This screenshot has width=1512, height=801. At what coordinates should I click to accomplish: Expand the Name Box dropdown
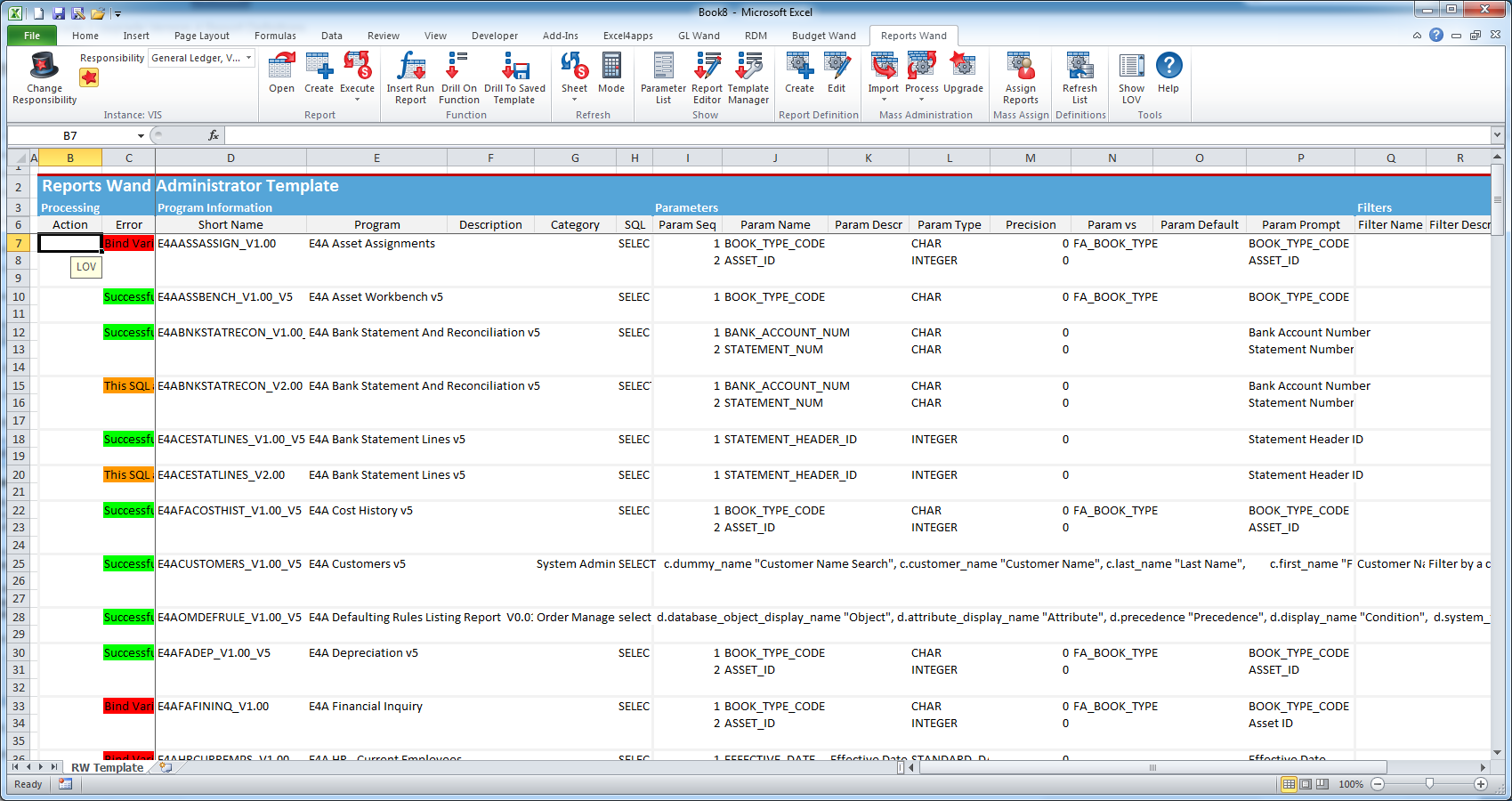click(x=141, y=135)
